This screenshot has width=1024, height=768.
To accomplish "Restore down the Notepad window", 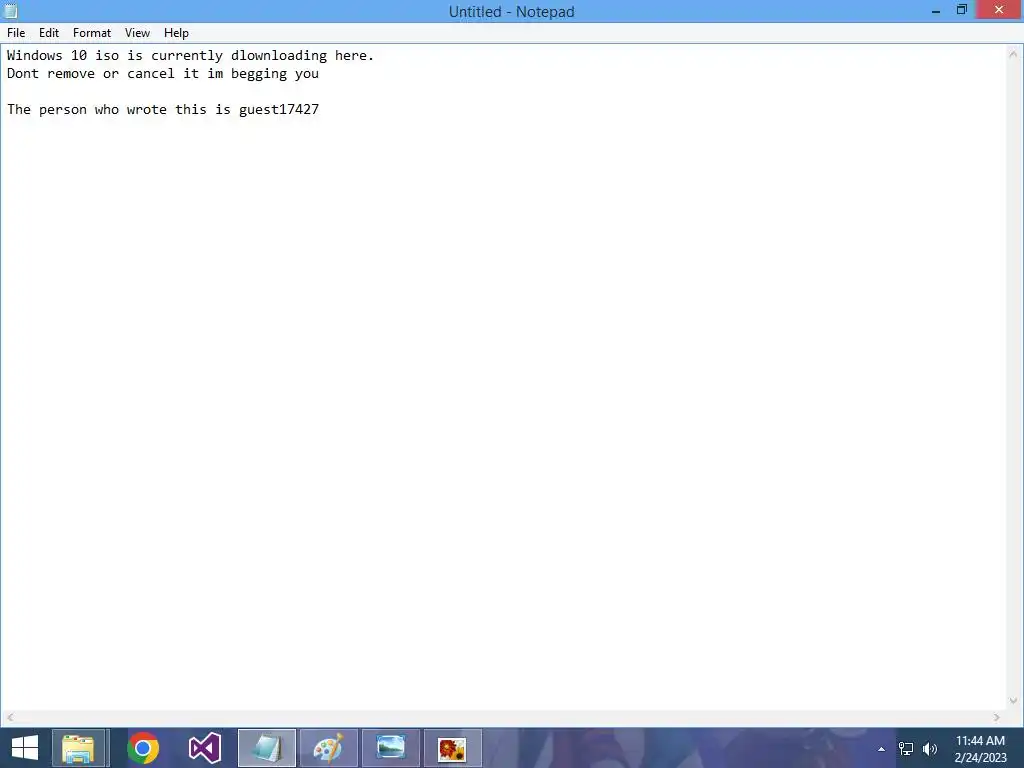I will (x=961, y=10).
